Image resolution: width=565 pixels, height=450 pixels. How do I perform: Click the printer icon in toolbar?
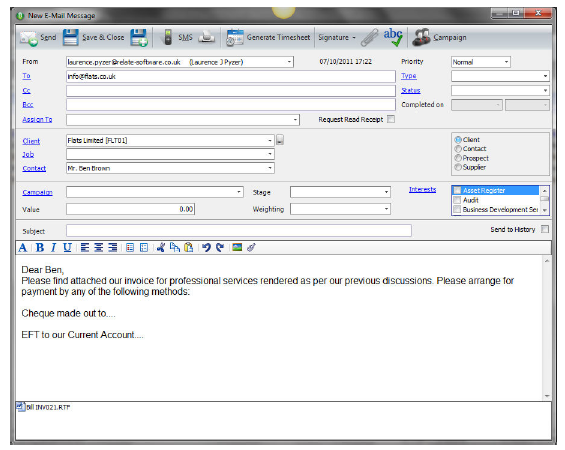[206, 37]
